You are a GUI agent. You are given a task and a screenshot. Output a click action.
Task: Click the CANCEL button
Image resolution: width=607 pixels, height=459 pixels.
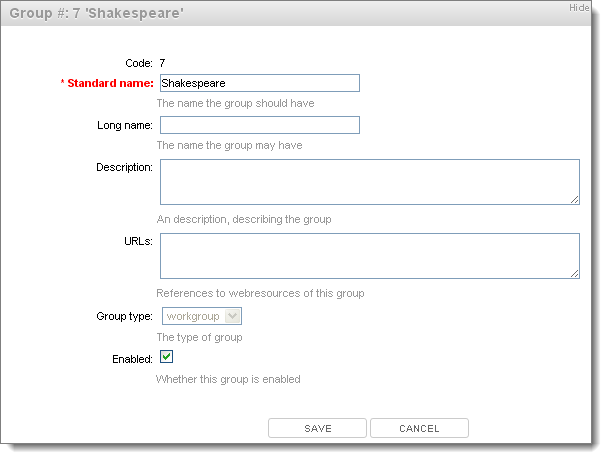[x=419, y=428]
